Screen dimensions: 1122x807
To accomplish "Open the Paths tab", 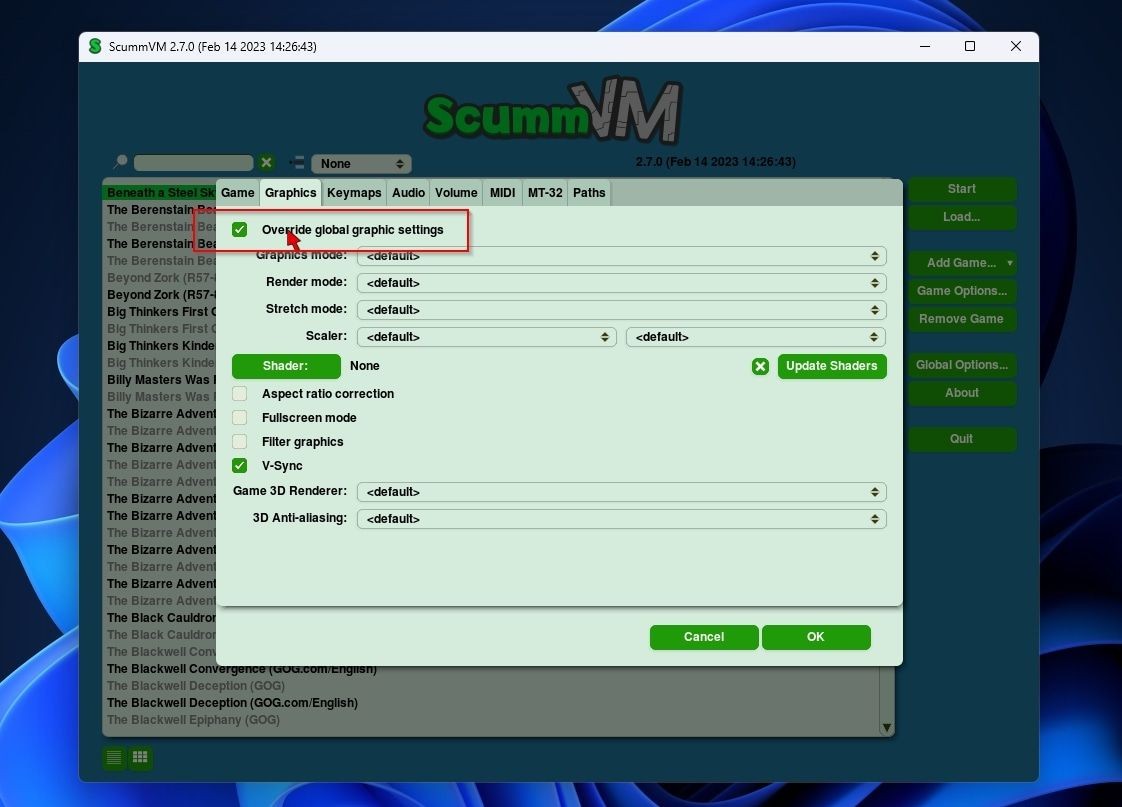I will tap(589, 192).
